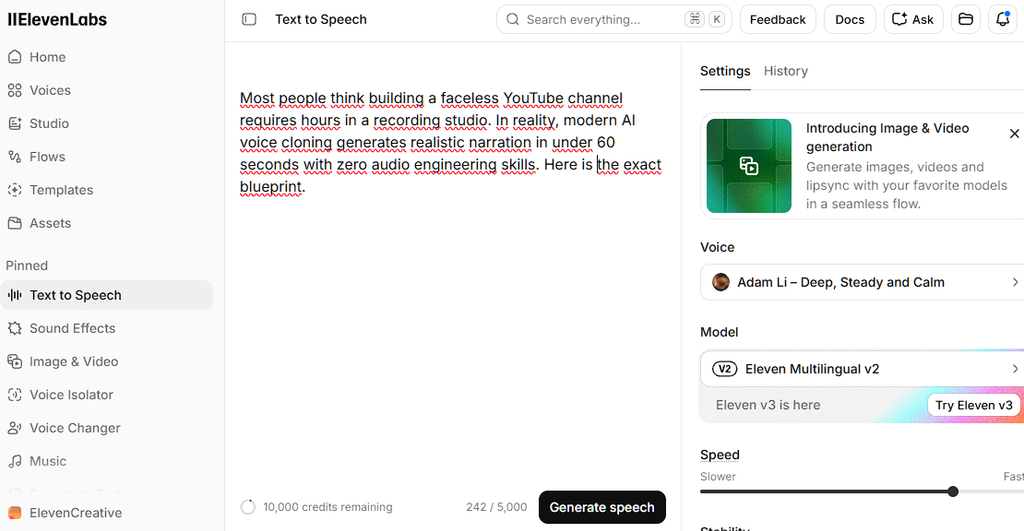Click the V2 model badge
Screen dimensions: 1024x531
724,369
